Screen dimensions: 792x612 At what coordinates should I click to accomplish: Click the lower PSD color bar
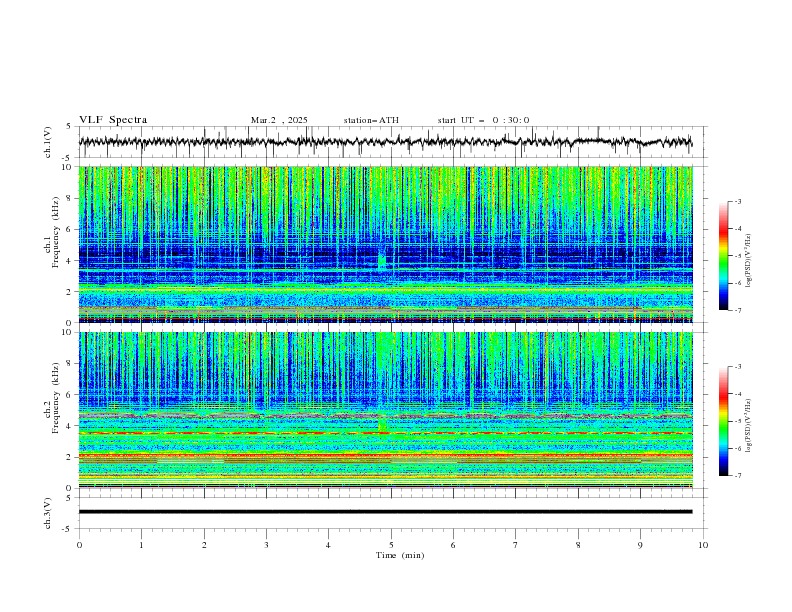pos(723,421)
